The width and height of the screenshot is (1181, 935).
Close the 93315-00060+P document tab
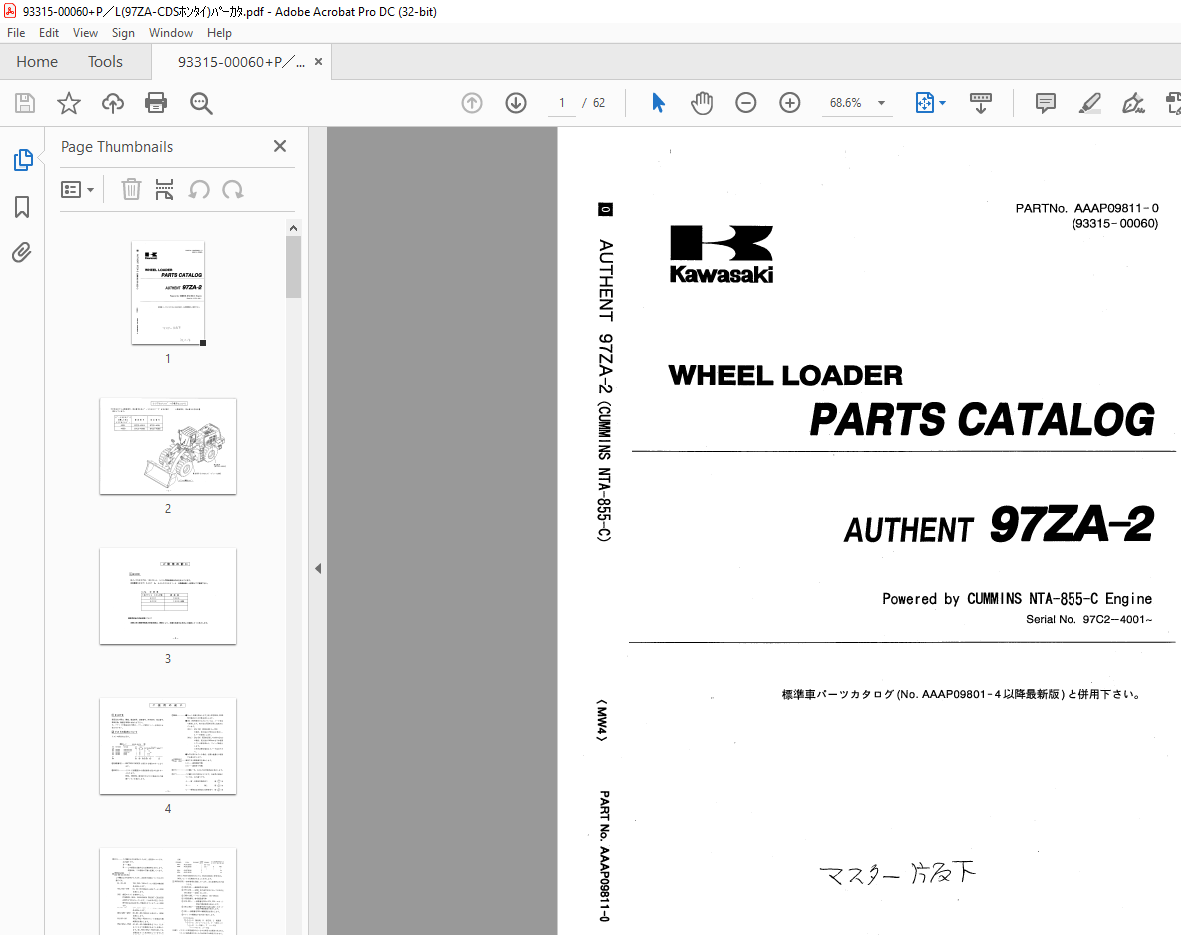319,62
